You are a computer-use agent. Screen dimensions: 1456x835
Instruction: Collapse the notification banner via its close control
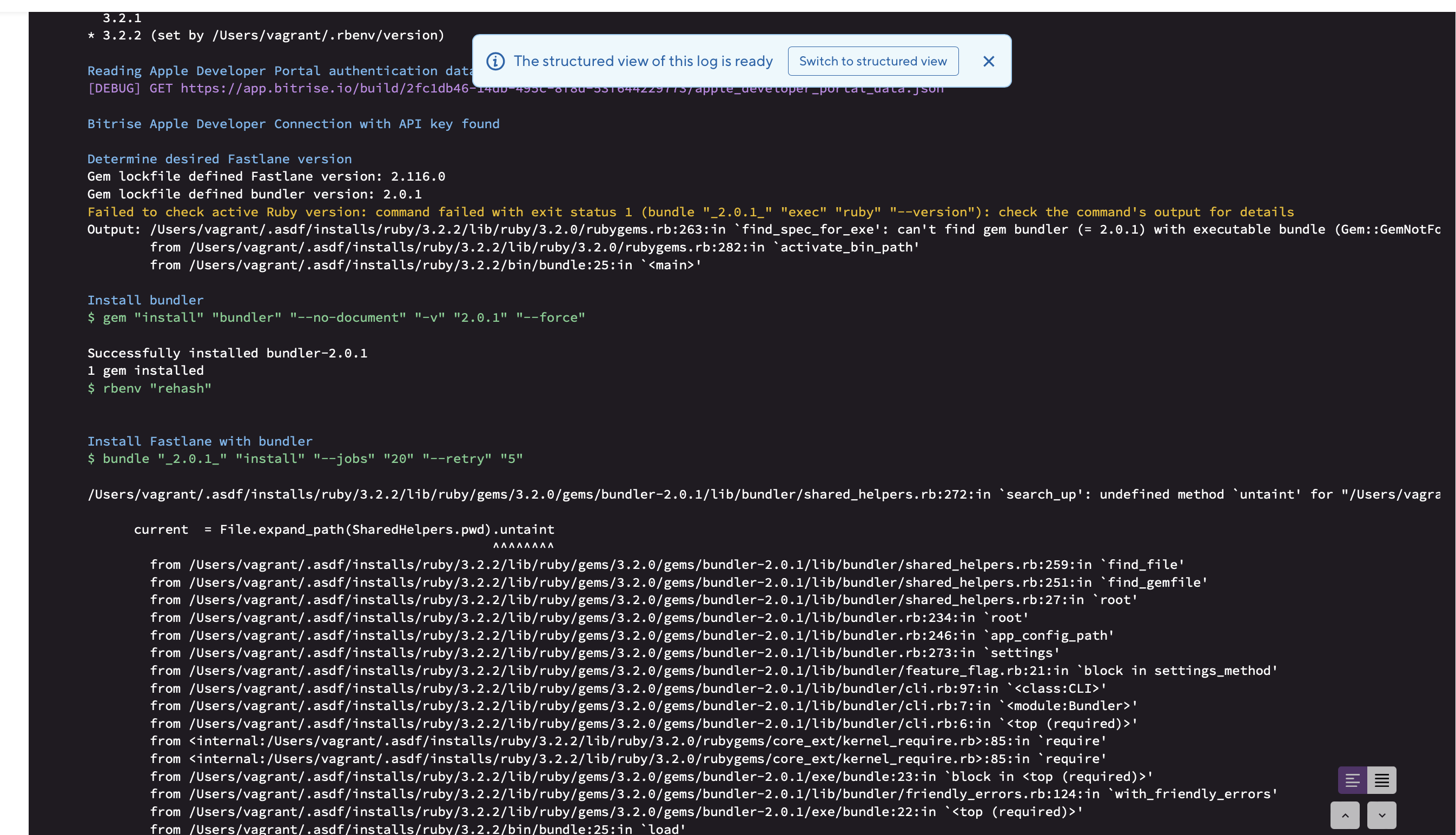[x=988, y=61]
